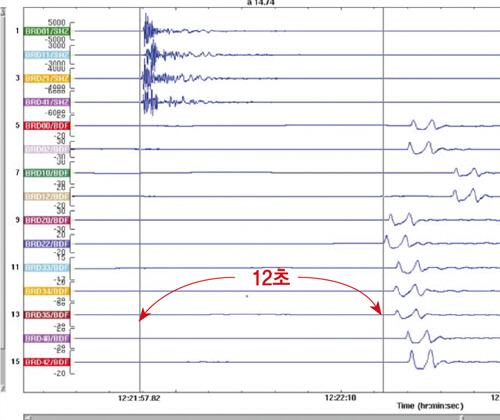Click the 5000 scale value on channel 1
Image resolution: width=500 pixels, height=420 pixels.
coord(57,23)
